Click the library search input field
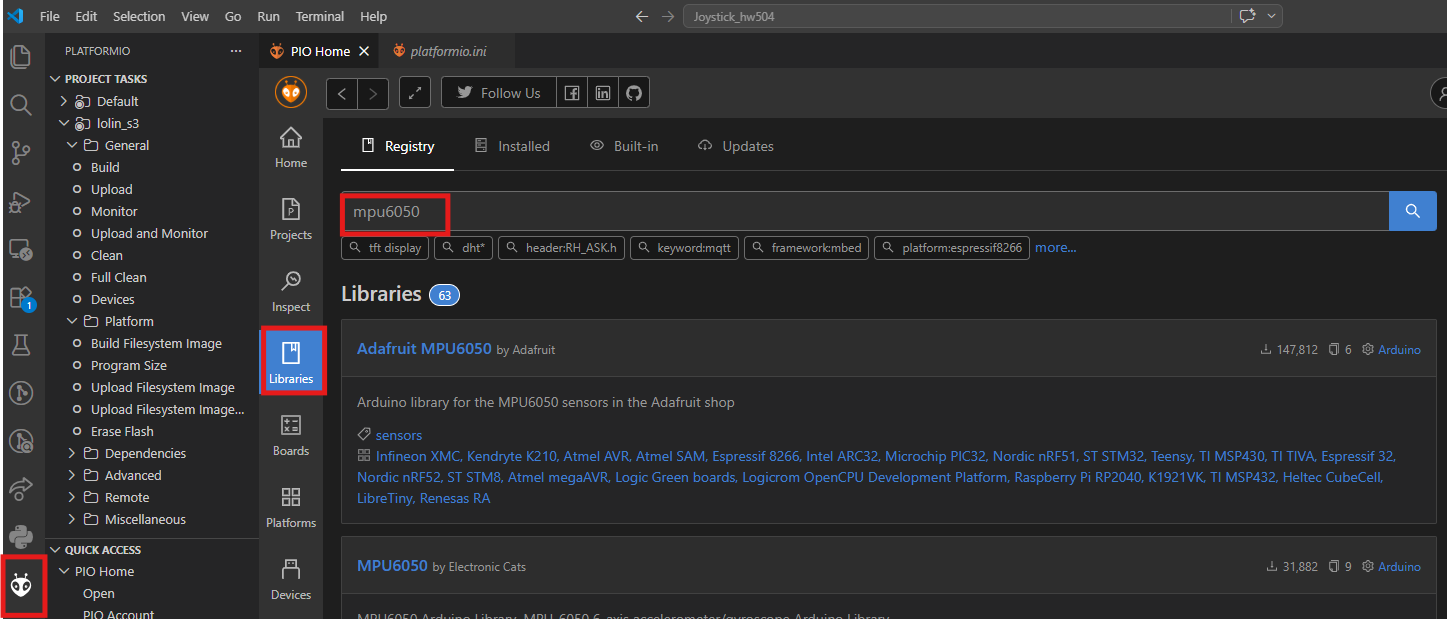 pos(865,211)
